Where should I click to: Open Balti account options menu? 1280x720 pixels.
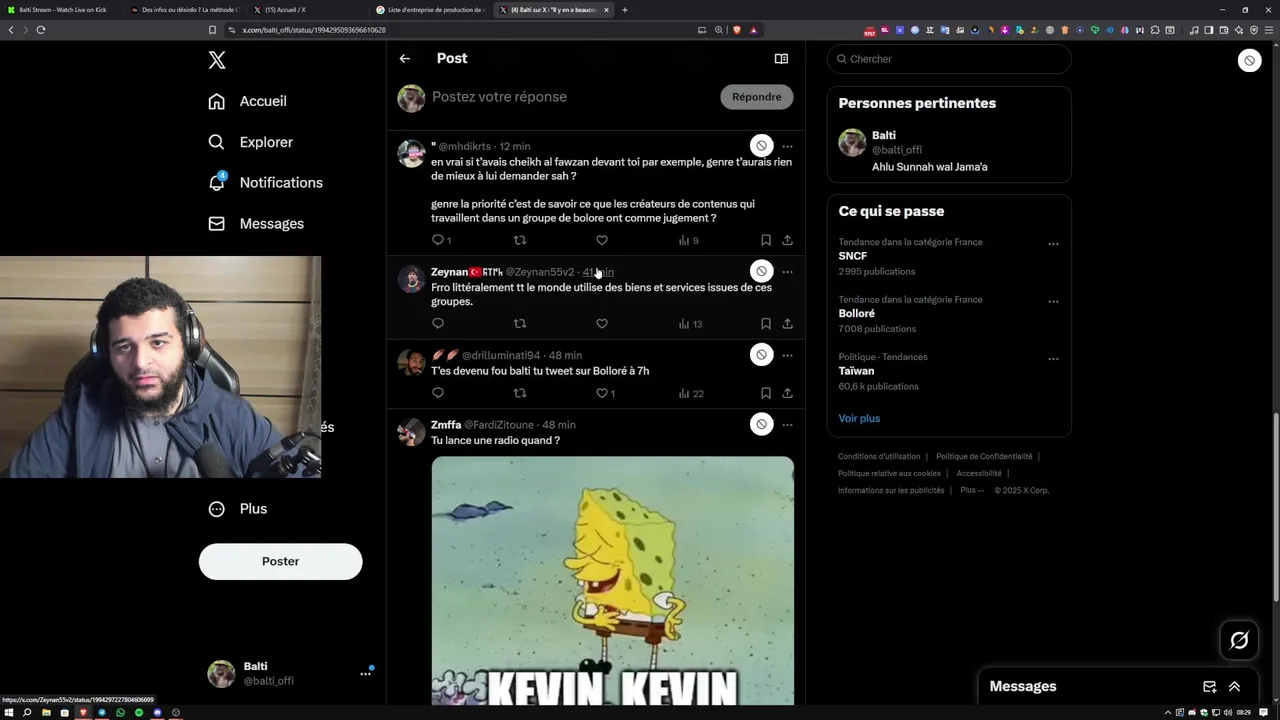[x=366, y=674]
